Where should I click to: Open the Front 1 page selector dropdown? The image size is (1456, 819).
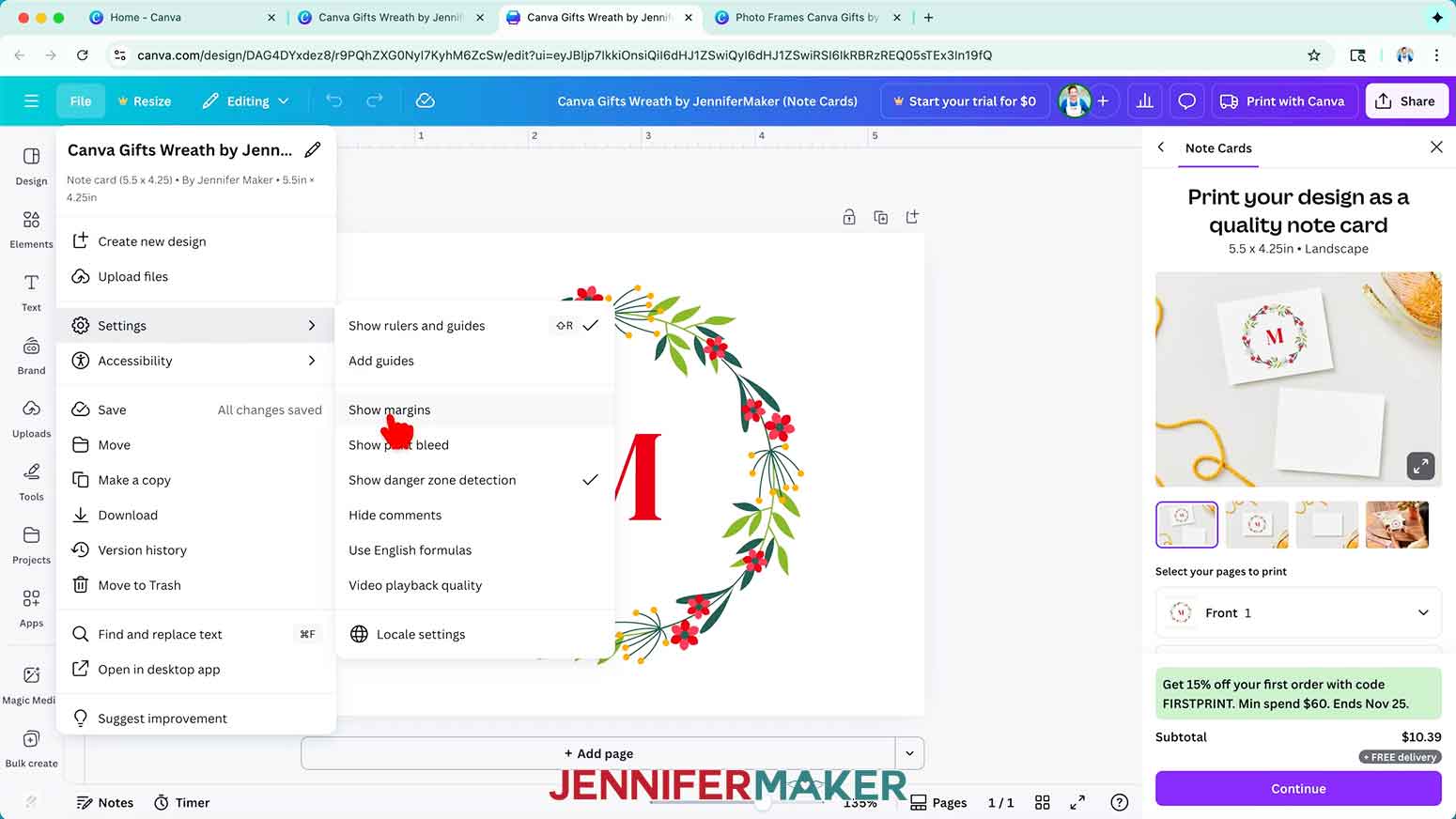(1297, 612)
